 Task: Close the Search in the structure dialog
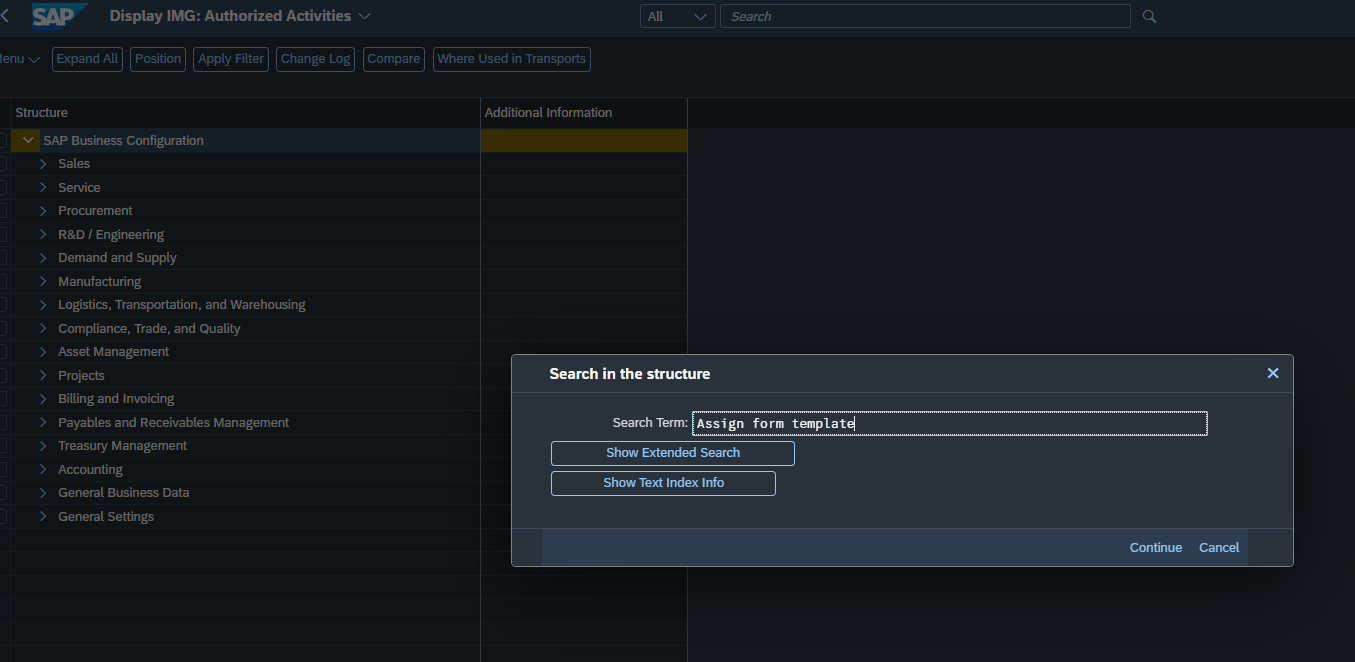(1272, 373)
